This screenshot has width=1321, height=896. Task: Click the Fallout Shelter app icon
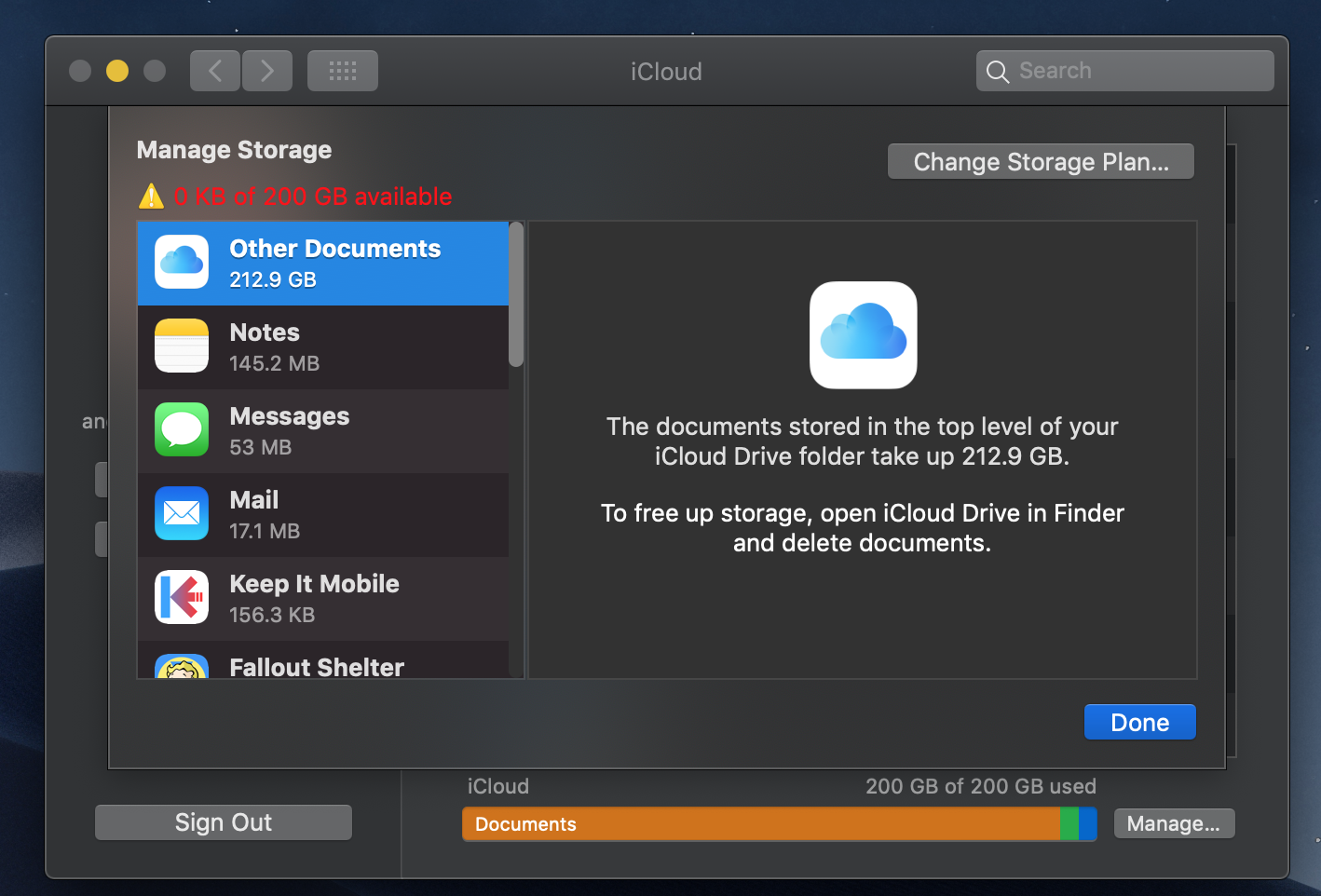point(182,666)
